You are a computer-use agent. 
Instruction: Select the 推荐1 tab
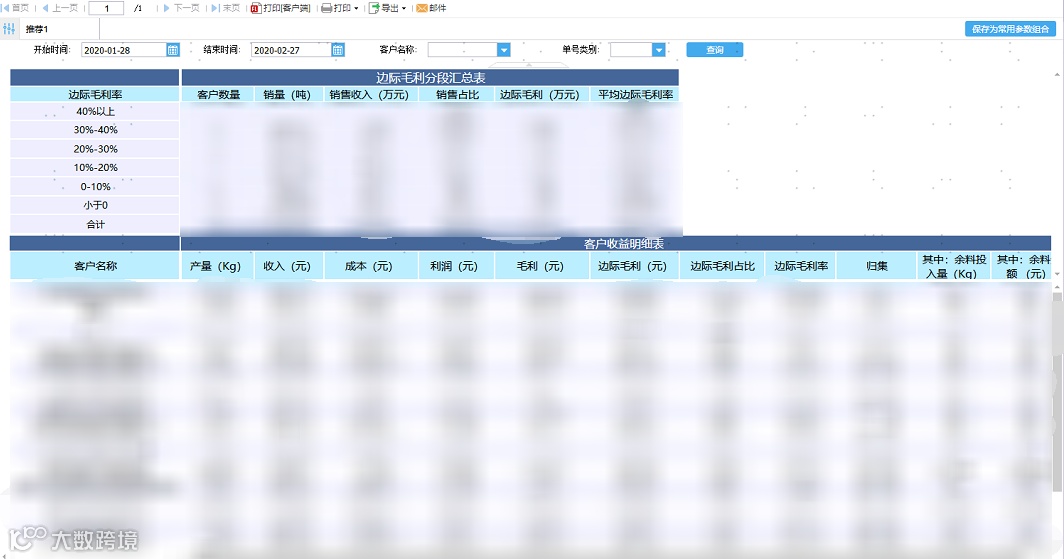click(37, 29)
